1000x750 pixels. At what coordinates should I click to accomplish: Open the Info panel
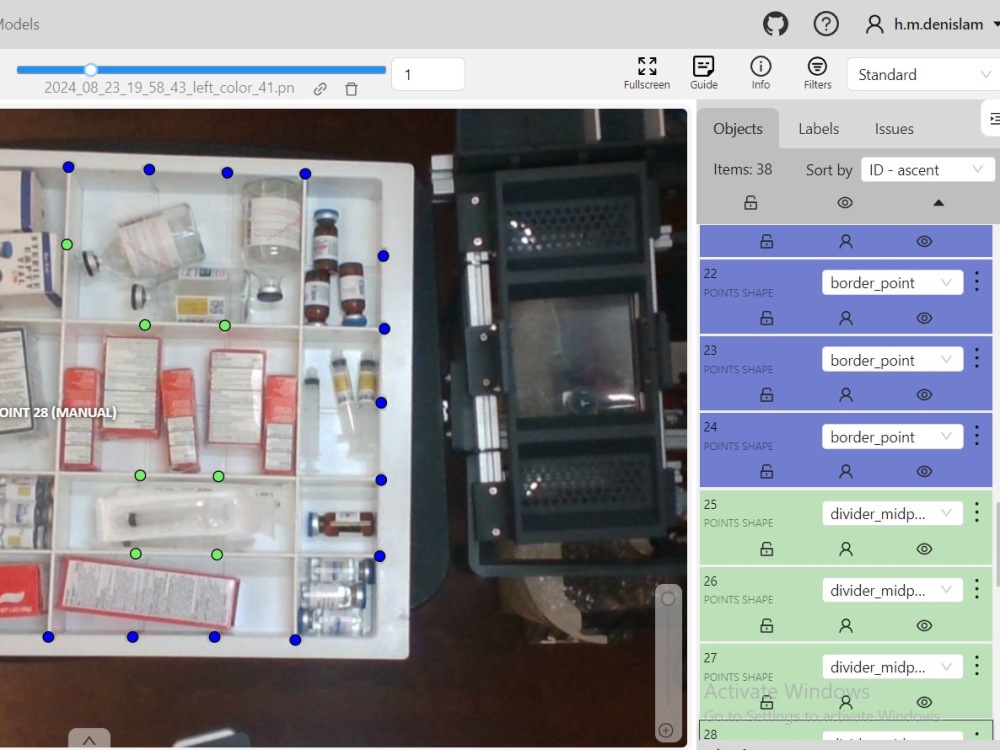[x=760, y=73]
